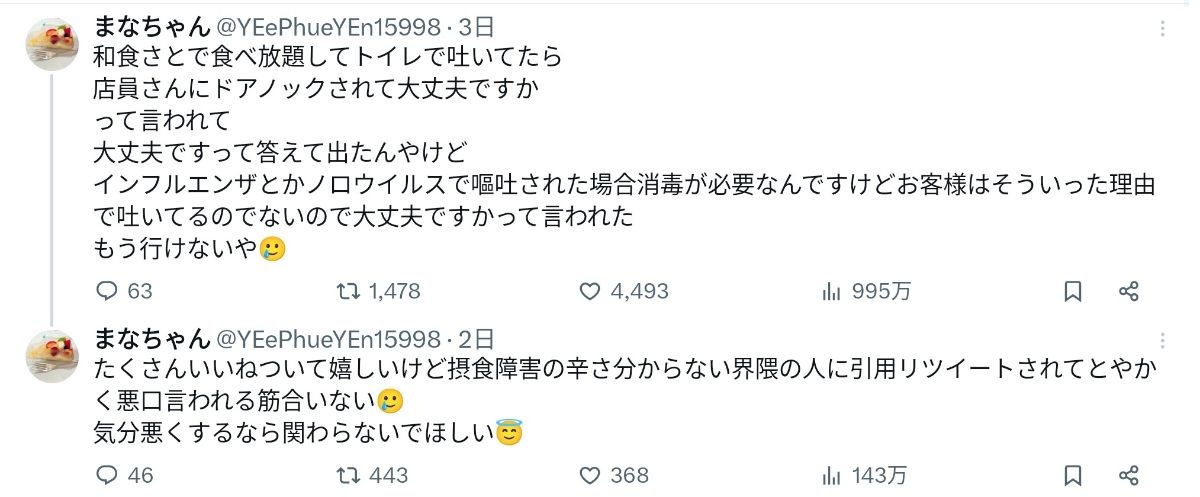1200x497 pixels.
Task: Click first tweet's profile avatar
Action: coord(52,45)
